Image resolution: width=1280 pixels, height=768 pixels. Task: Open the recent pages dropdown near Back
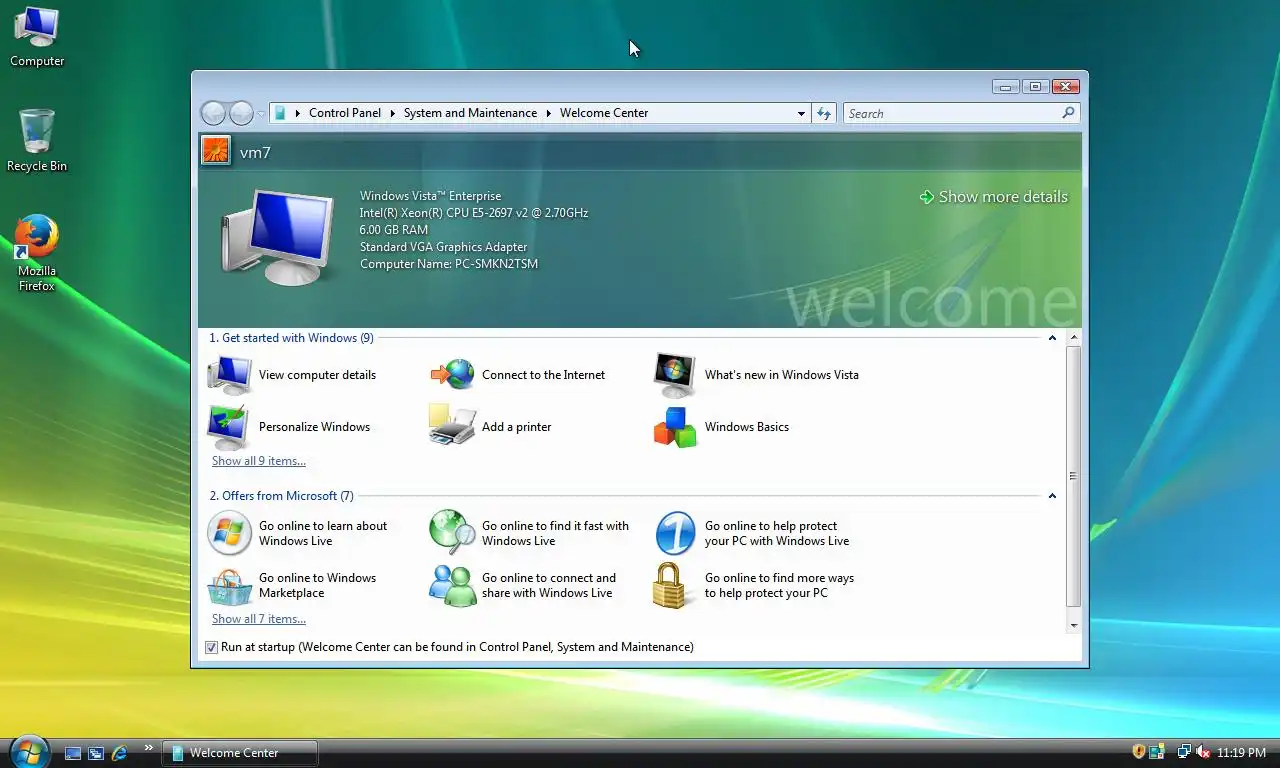click(x=261, y=114)
